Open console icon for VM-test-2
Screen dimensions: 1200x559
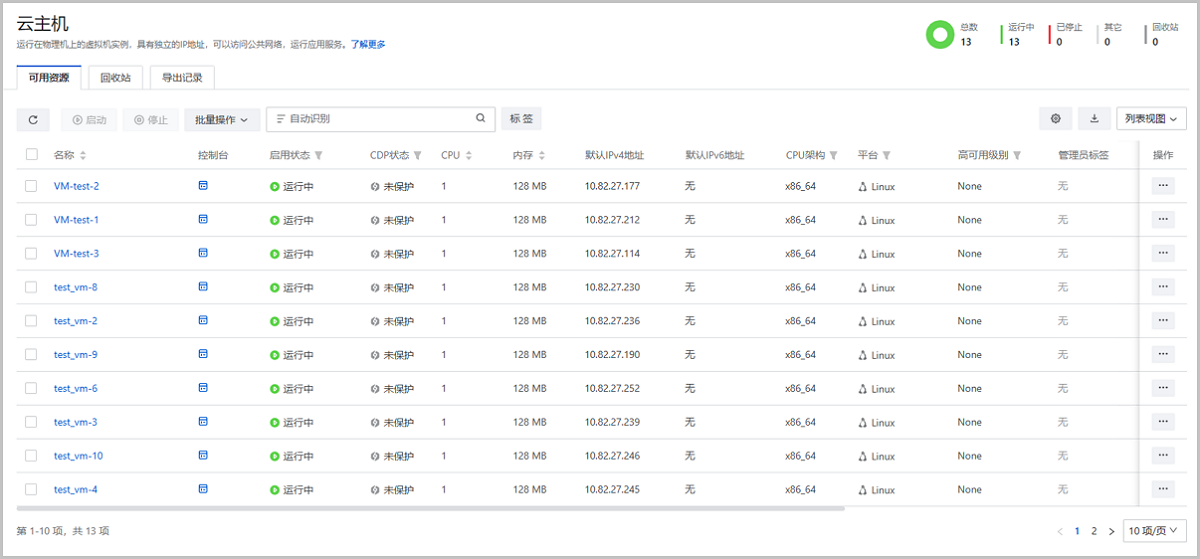(203, 185)
